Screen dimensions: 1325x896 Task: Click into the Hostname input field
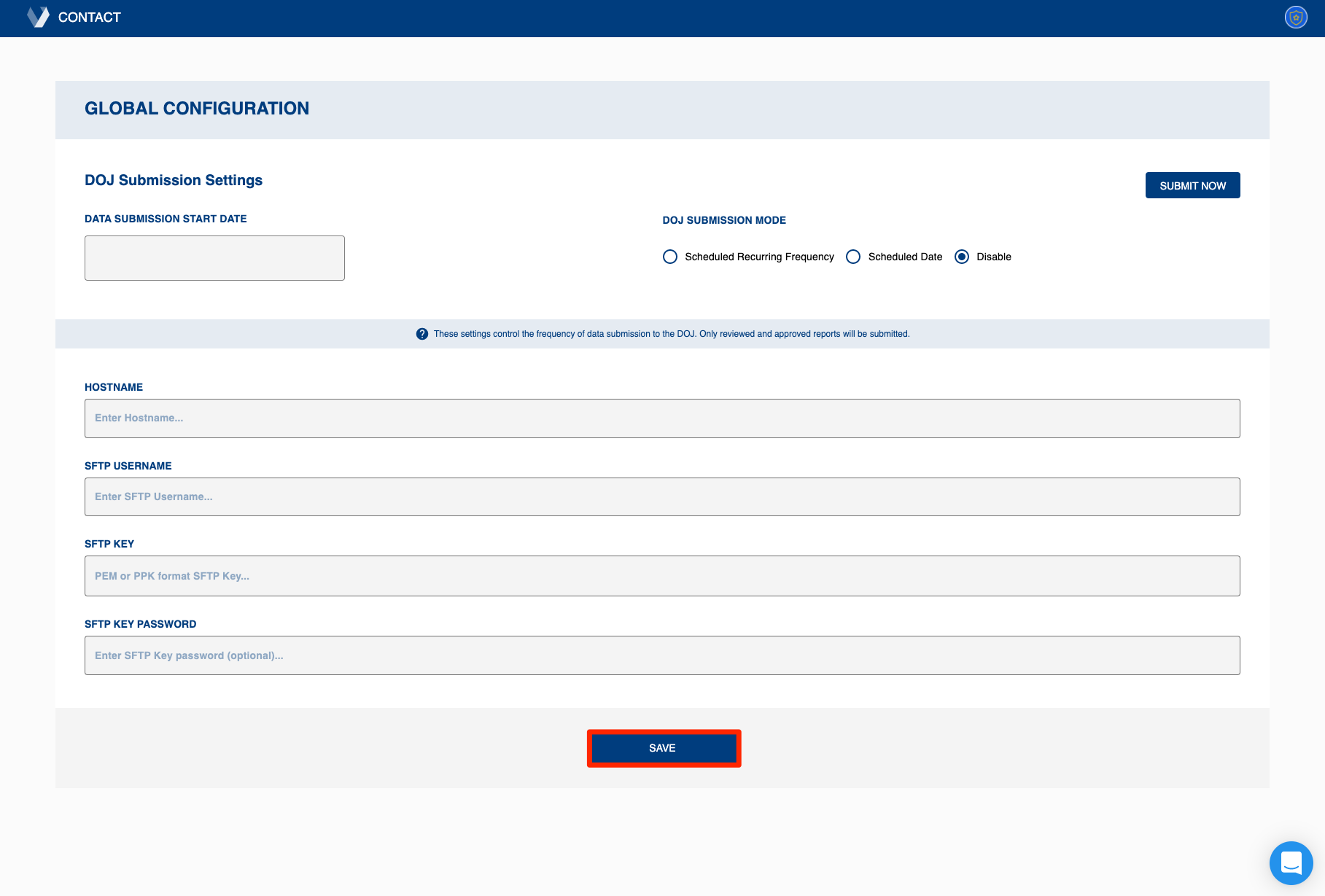coord(662,418)
